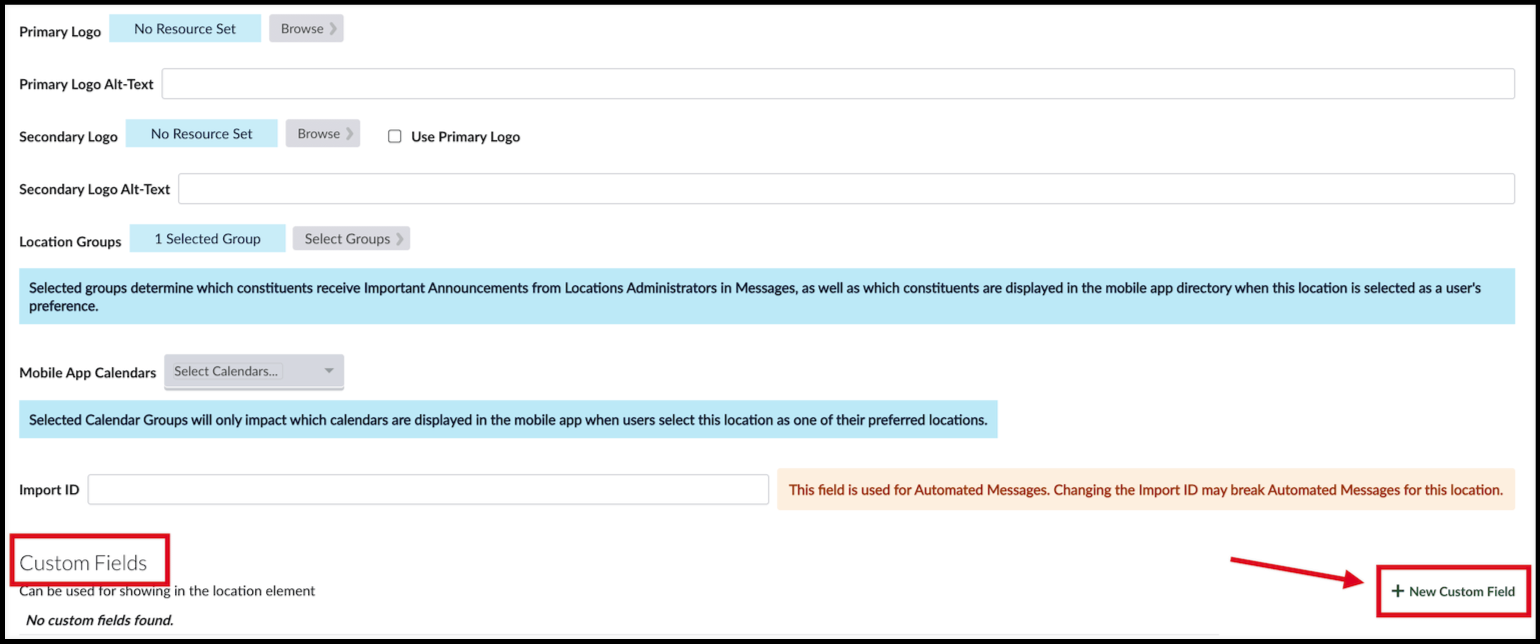
Task: Click the Location Groups label
Action: click(x=70, y=241)
